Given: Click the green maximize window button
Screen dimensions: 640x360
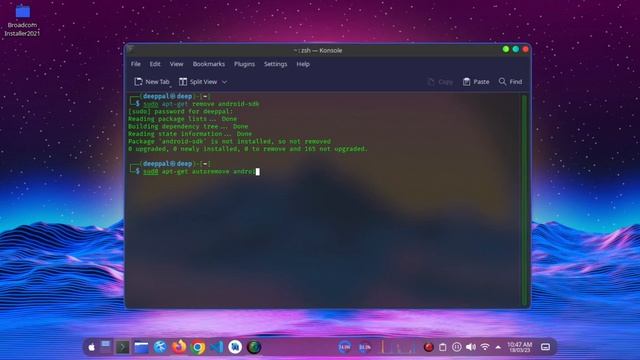Looking at the screenshot, I should pyautogui.click(x=506, y=49).
